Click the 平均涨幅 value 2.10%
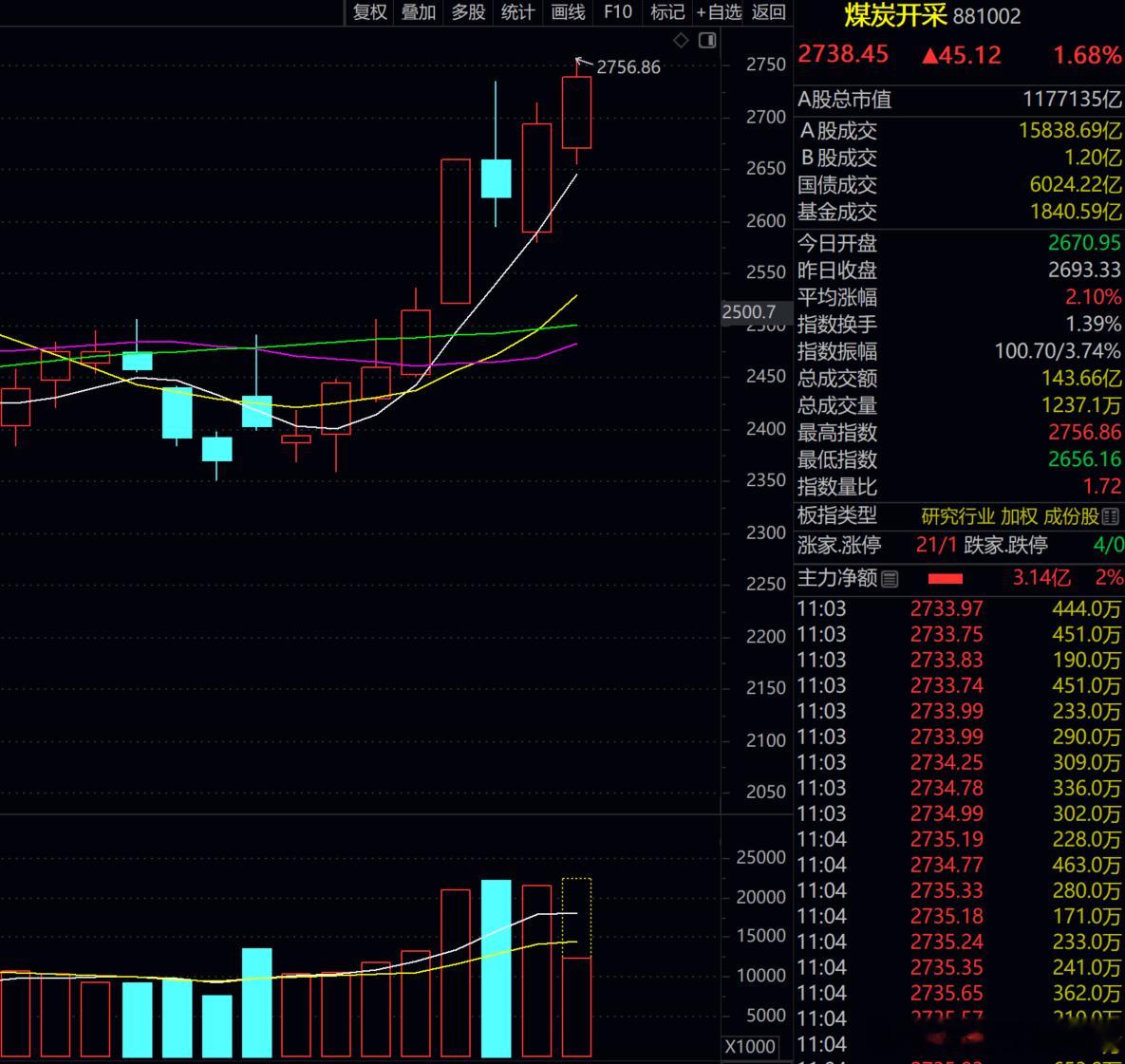Image resolution: width=1125 pixels, height=1064 pixels. [x=1093, y=297]
